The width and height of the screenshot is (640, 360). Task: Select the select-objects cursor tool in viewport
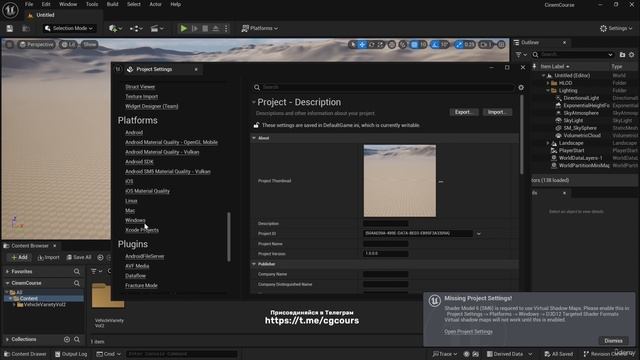click(x=353, y=44)
